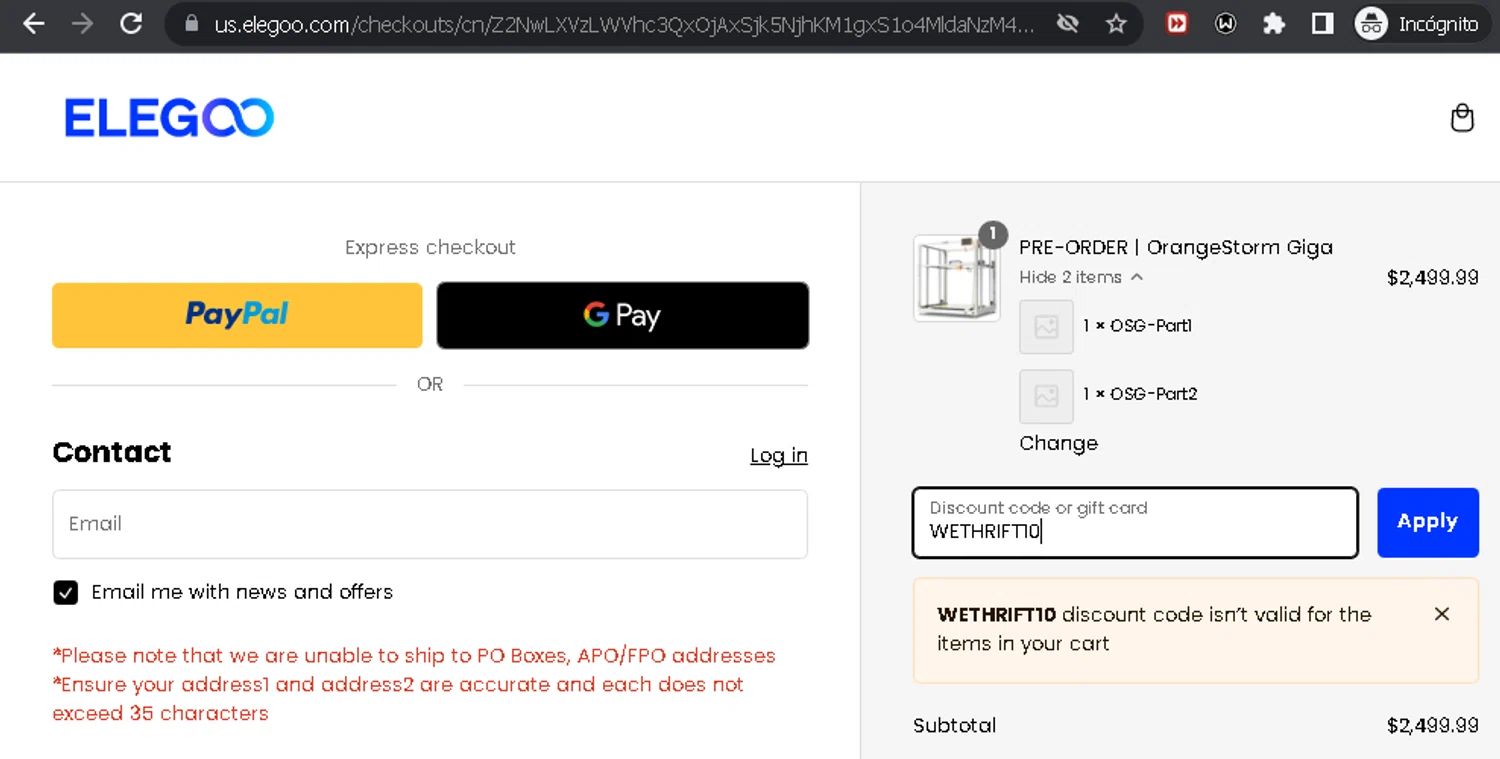Open the shopping bag cart icon

(1462, 118)
